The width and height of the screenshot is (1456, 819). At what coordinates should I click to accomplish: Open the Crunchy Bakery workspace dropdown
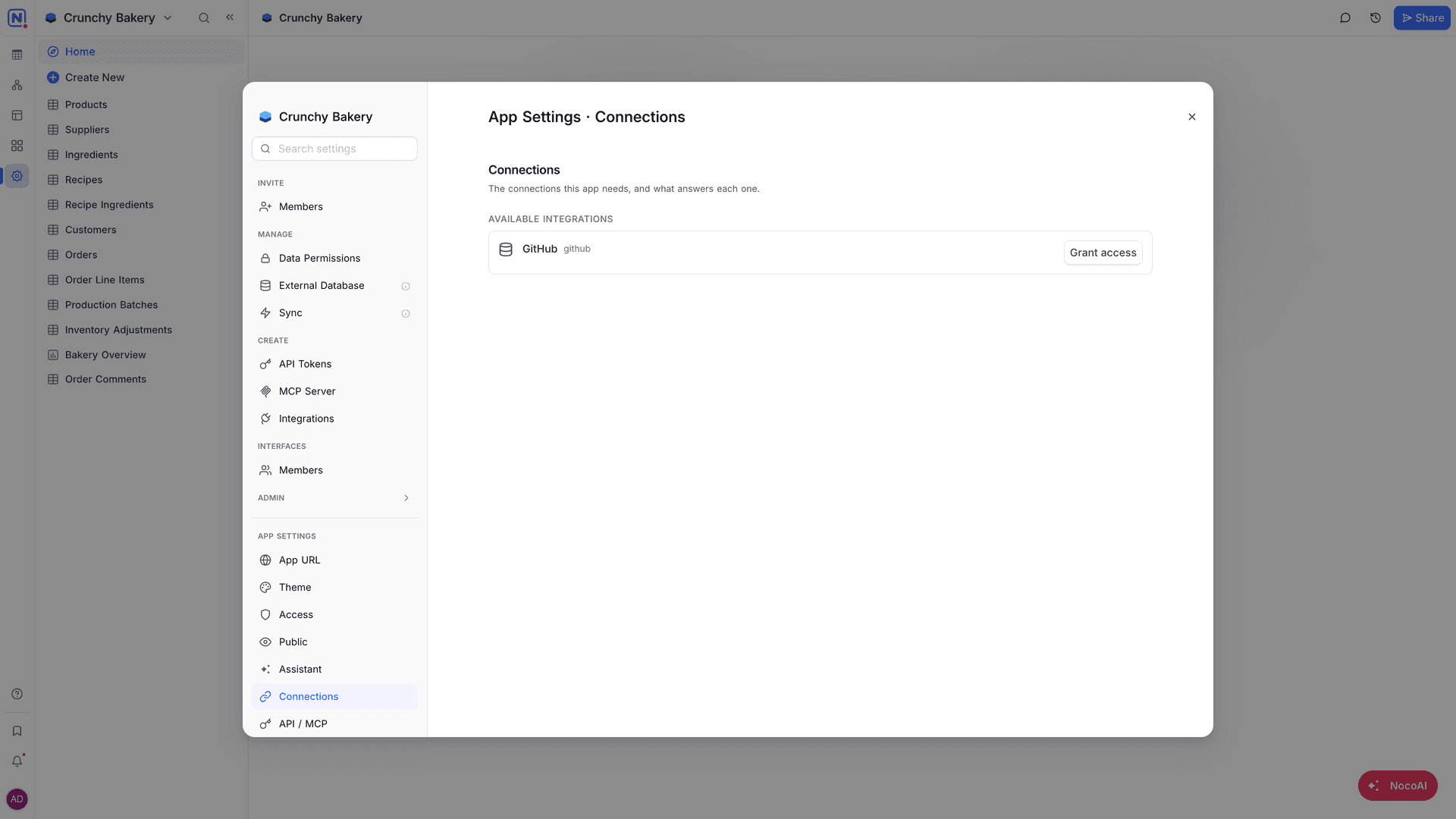pos(109,17)
